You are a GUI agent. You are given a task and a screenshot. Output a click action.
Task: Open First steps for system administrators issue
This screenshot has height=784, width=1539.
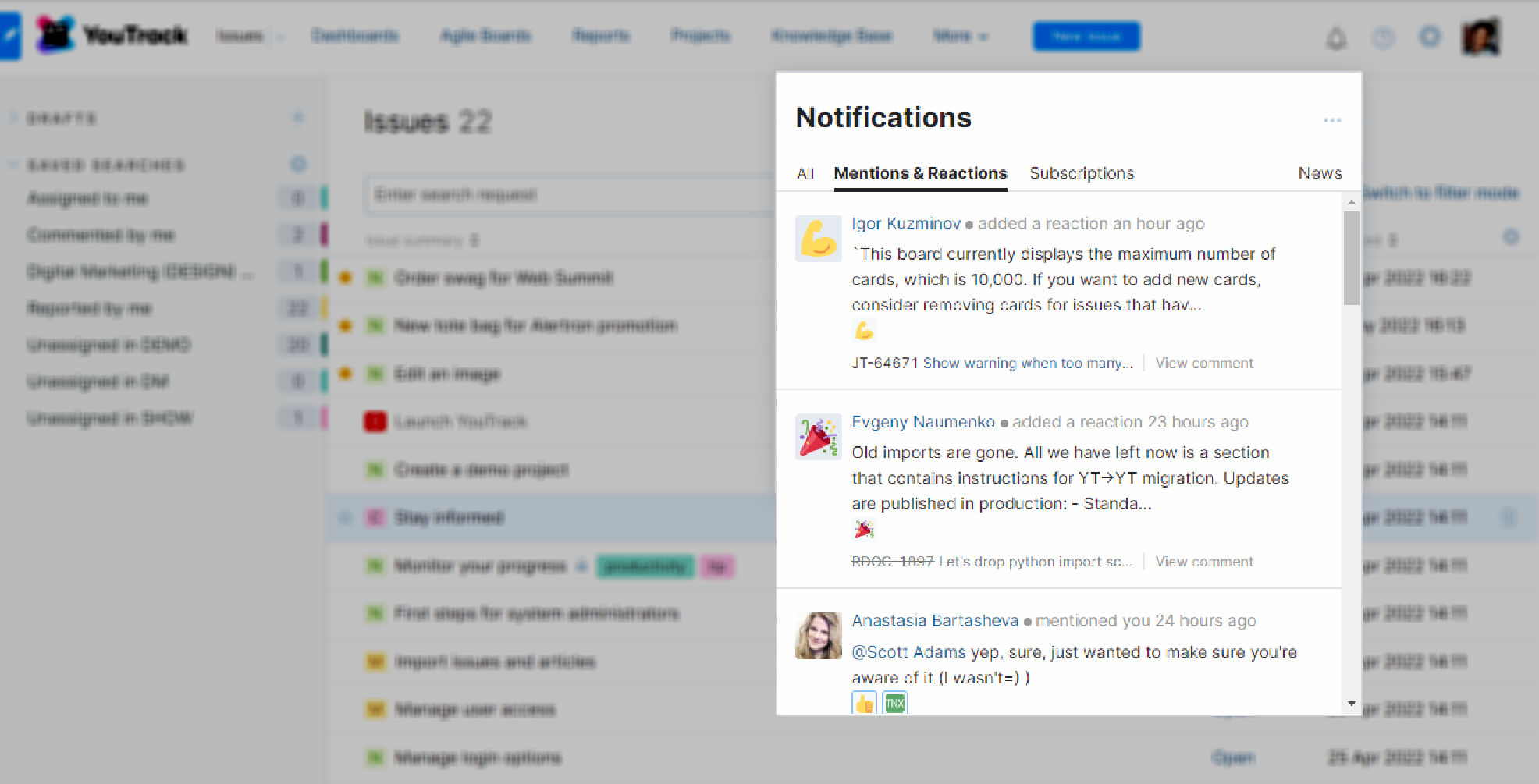tap(537, 614)
